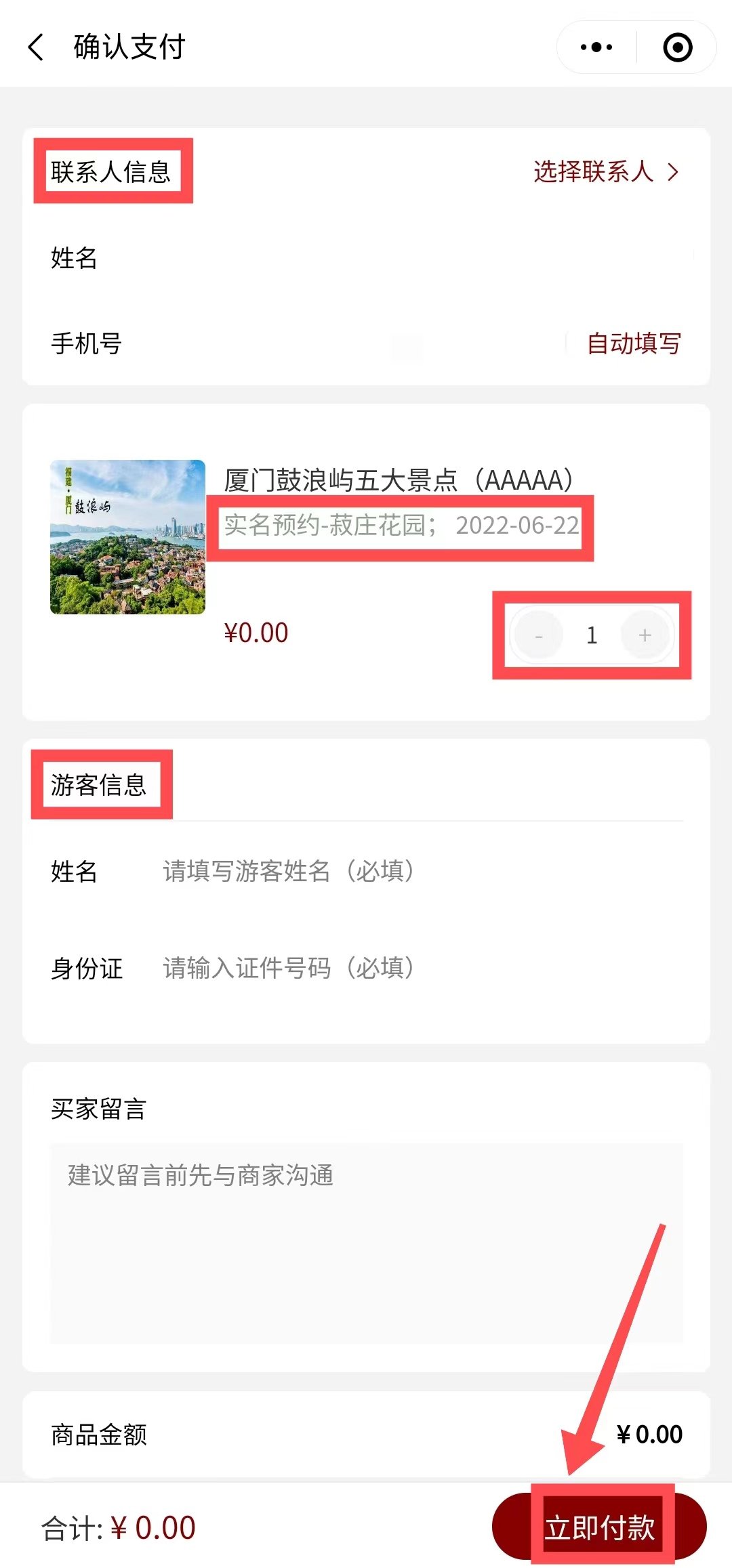Tap 立即付款 pay now button
732x1568 pixels.
point(600,1527)
